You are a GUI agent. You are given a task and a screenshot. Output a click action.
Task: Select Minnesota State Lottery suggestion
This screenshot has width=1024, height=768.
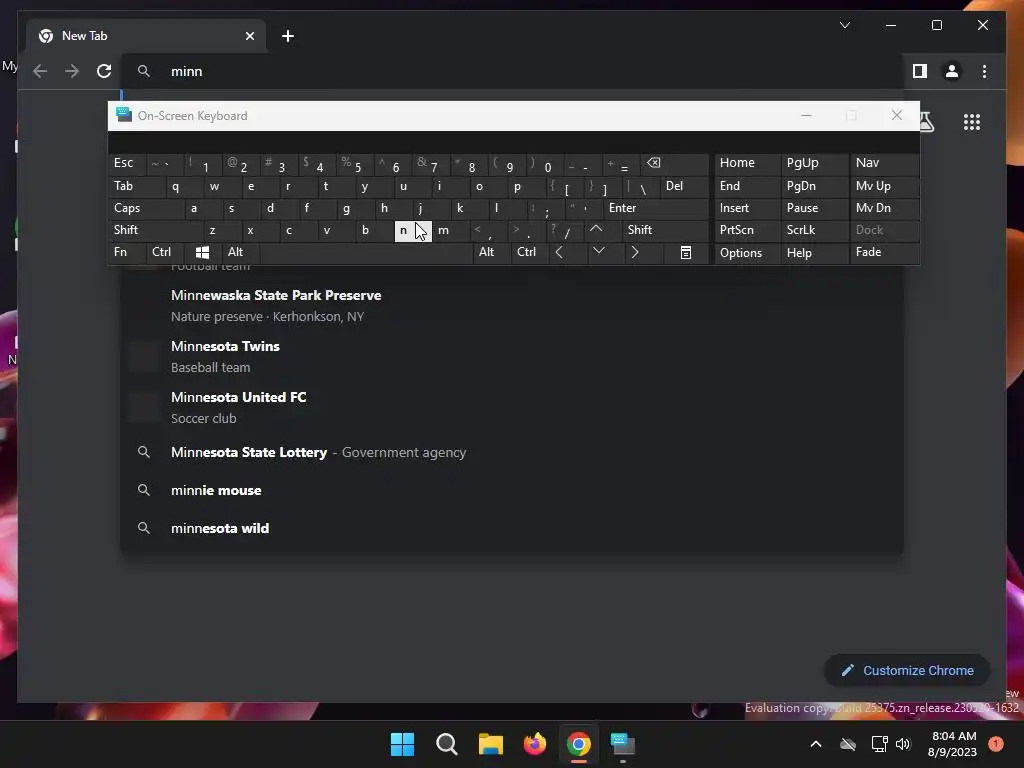pos(512,453)
